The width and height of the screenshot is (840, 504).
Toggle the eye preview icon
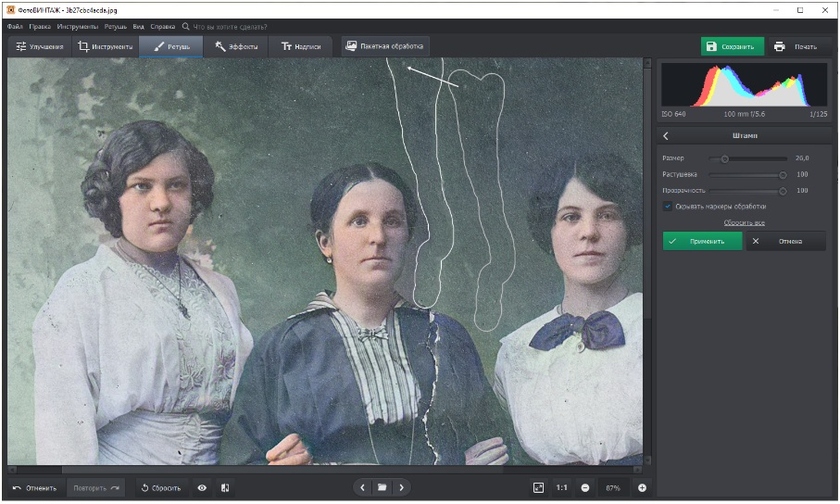202,488
